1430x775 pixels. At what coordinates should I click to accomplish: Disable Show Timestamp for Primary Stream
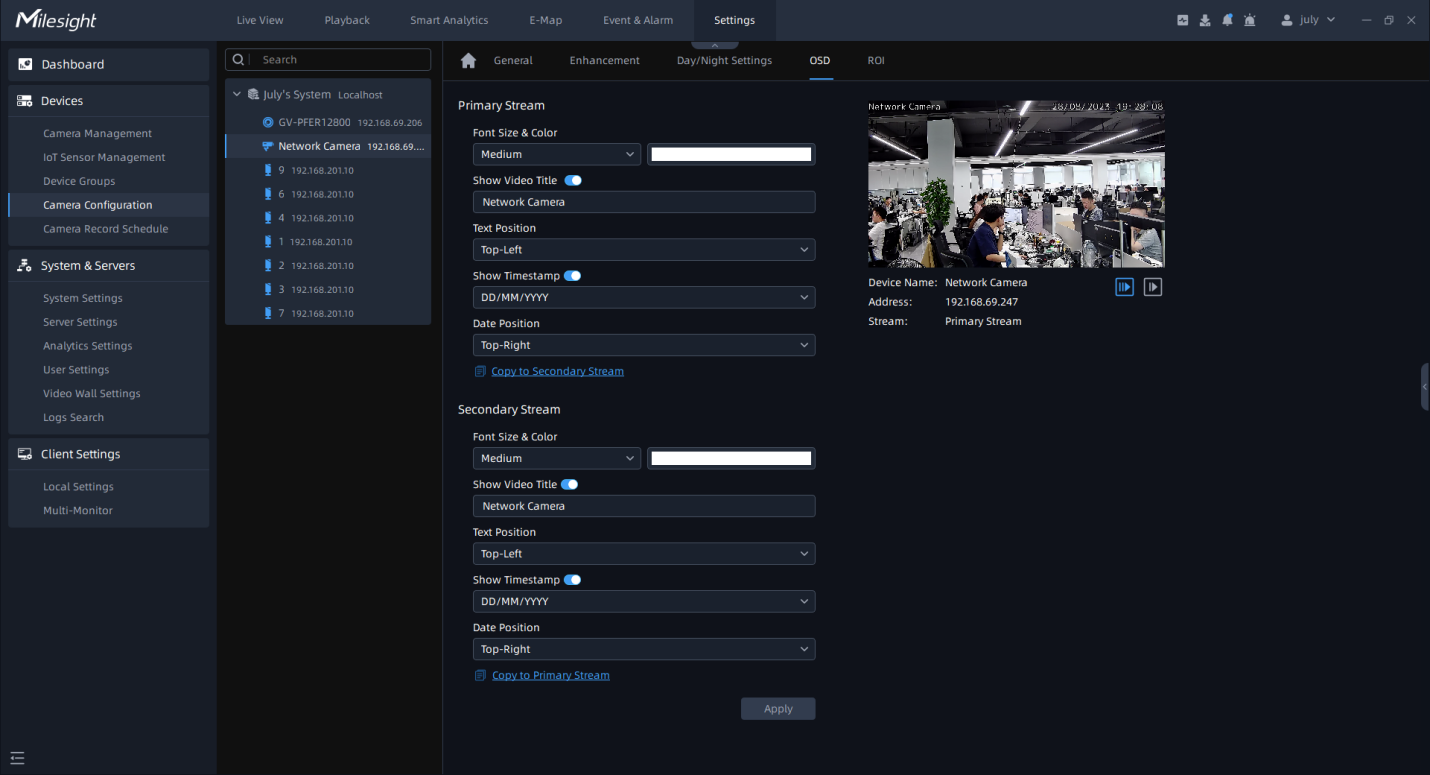[x=572, y=276]
